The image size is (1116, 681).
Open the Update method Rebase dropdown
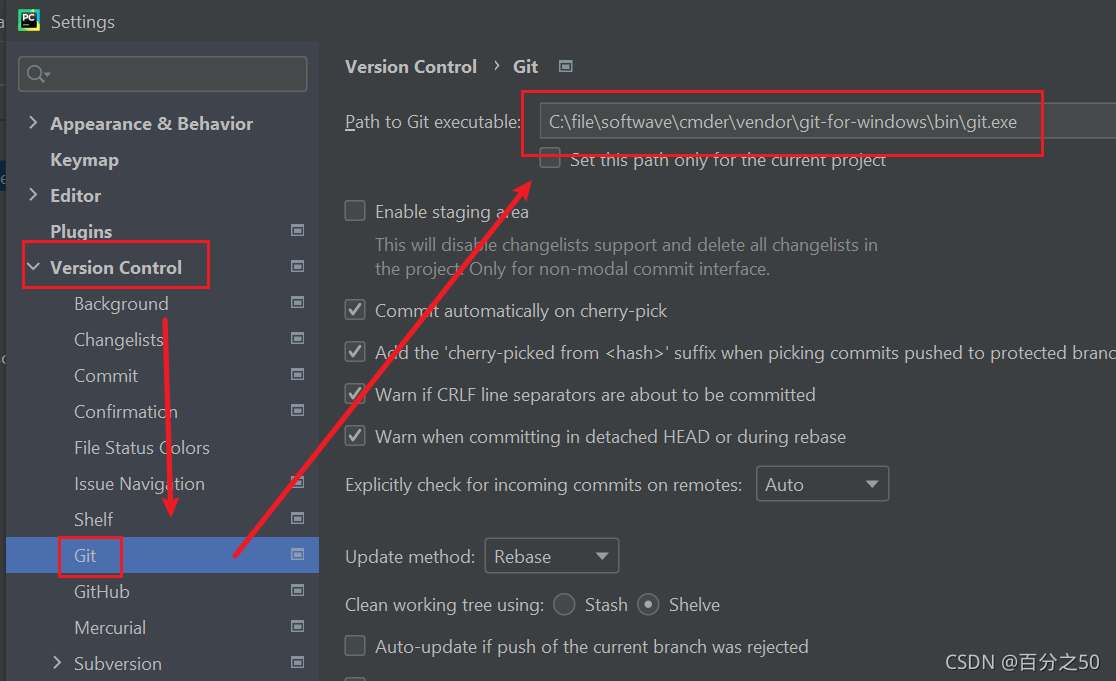pos(552,556)
